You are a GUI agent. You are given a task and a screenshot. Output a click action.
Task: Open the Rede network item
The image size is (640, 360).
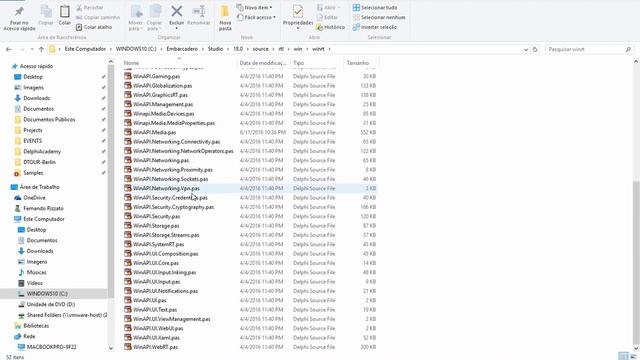click(x=25, y=336)
